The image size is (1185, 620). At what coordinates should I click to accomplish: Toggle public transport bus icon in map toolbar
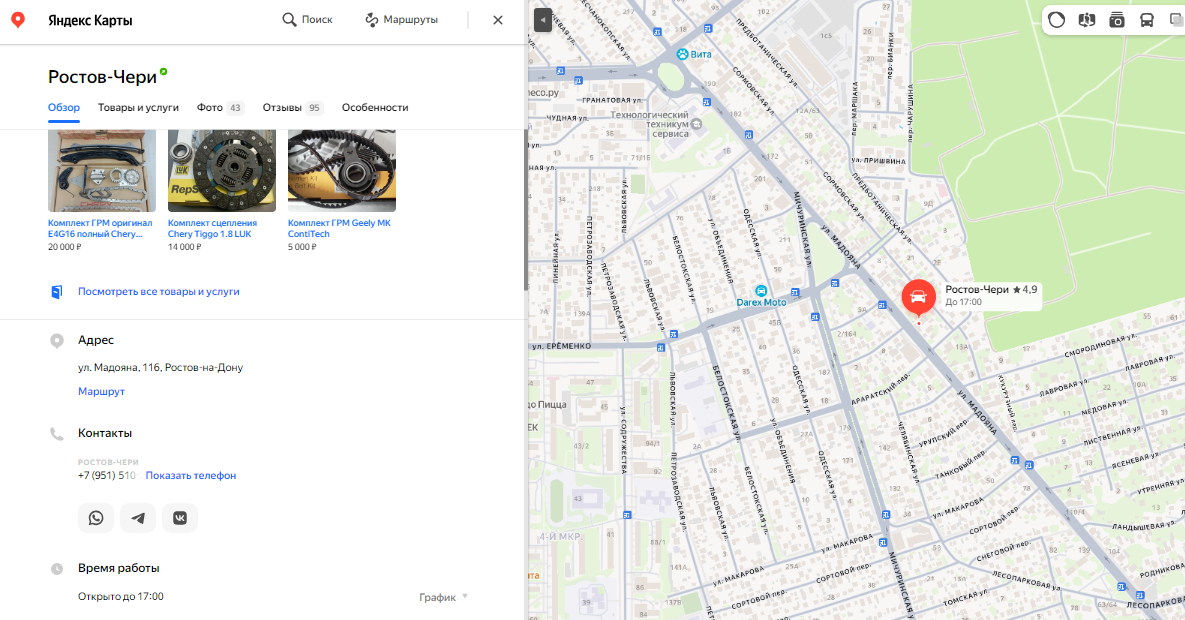(x=1146, y=20)
